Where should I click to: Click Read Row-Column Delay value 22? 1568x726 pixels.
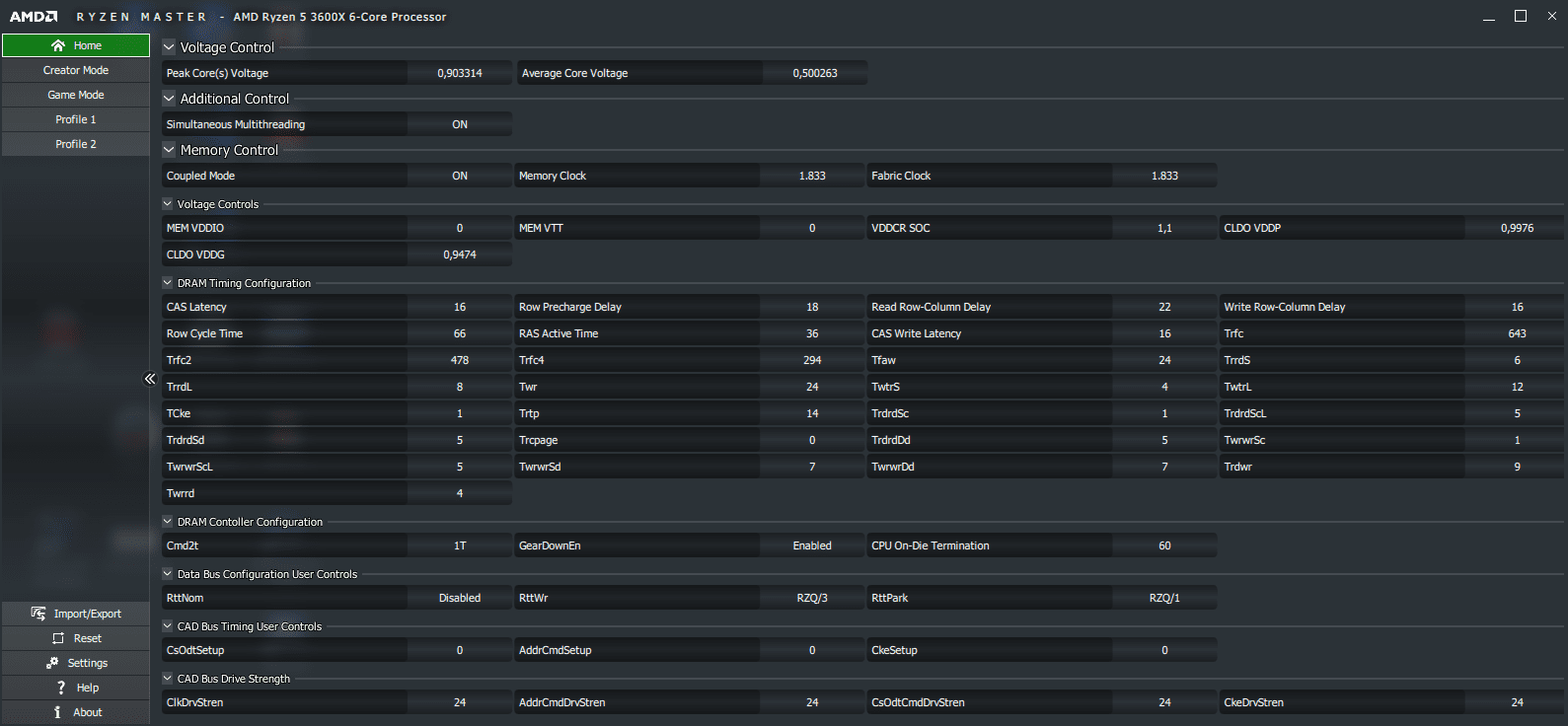pos(1164,307)
